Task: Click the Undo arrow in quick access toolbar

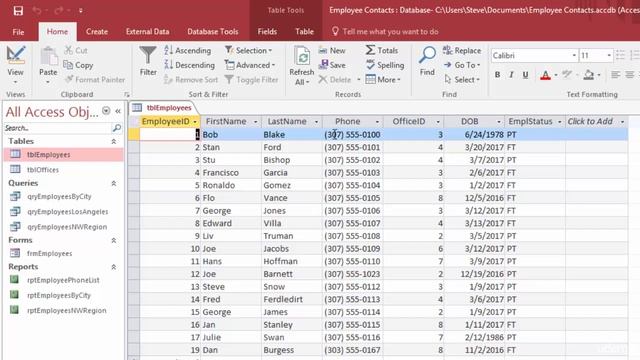Action: 37,10
